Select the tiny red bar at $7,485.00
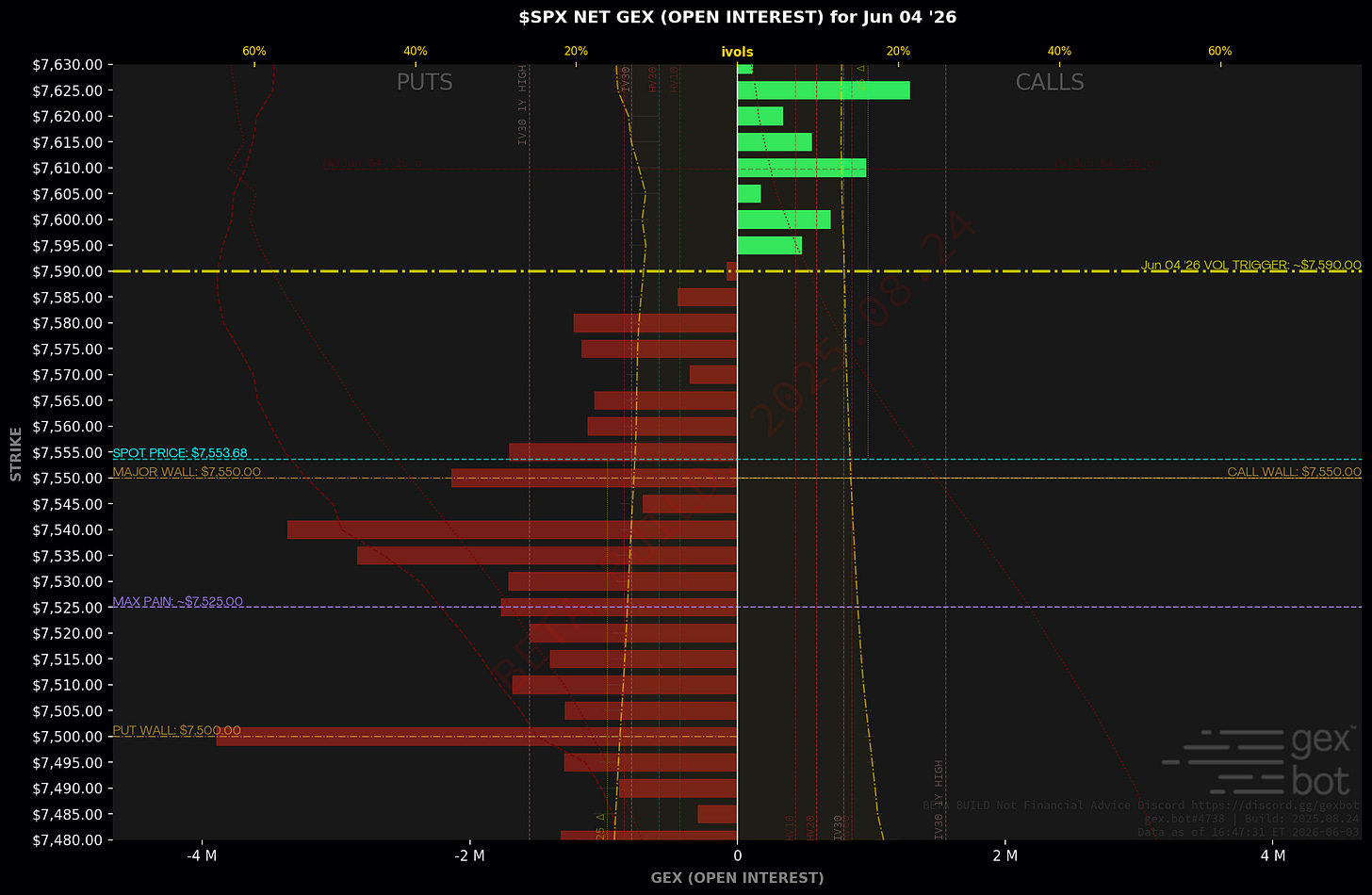 click(717, 814)
